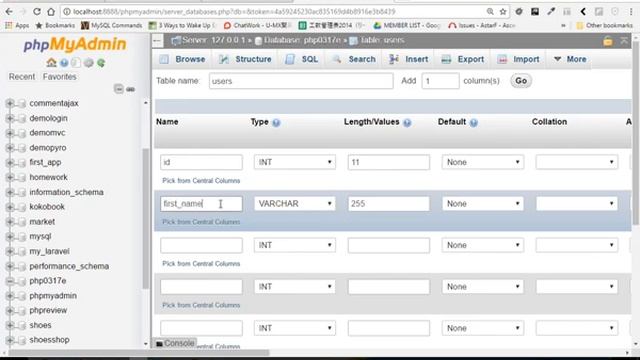Click the Add columns number field

[x=440, y=81]
